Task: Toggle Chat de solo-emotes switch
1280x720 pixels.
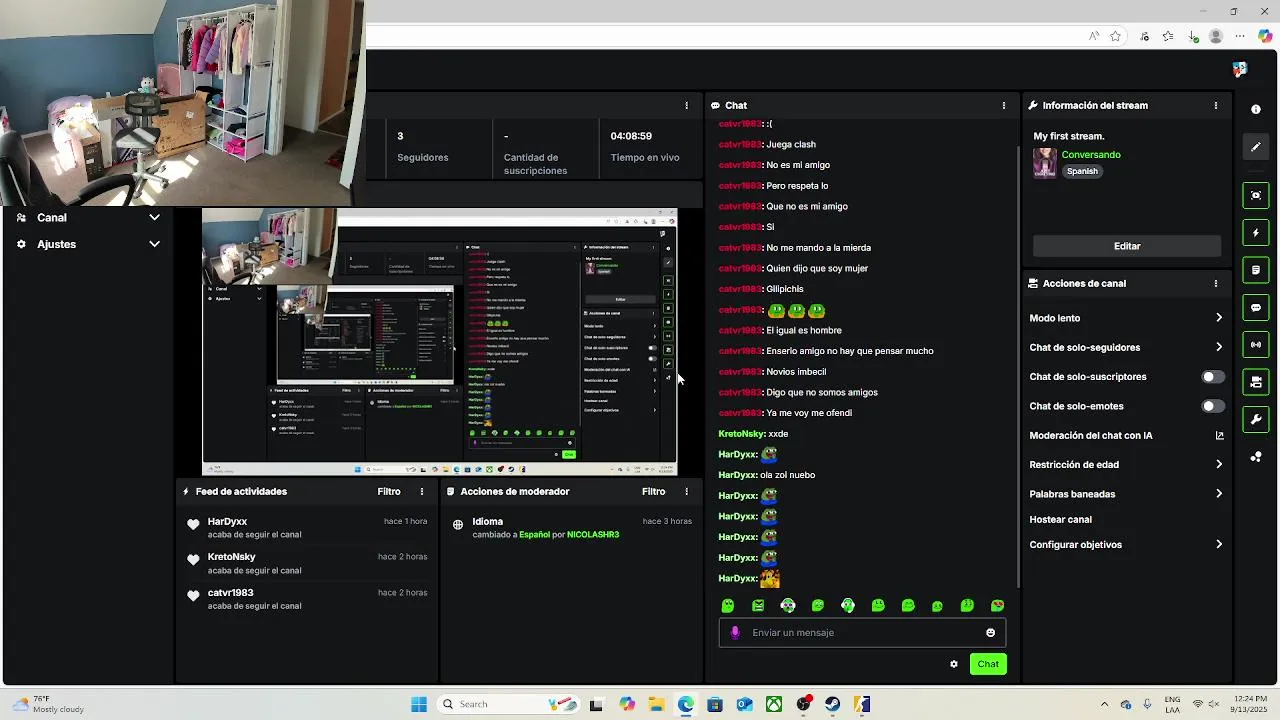Action: 1212,406
